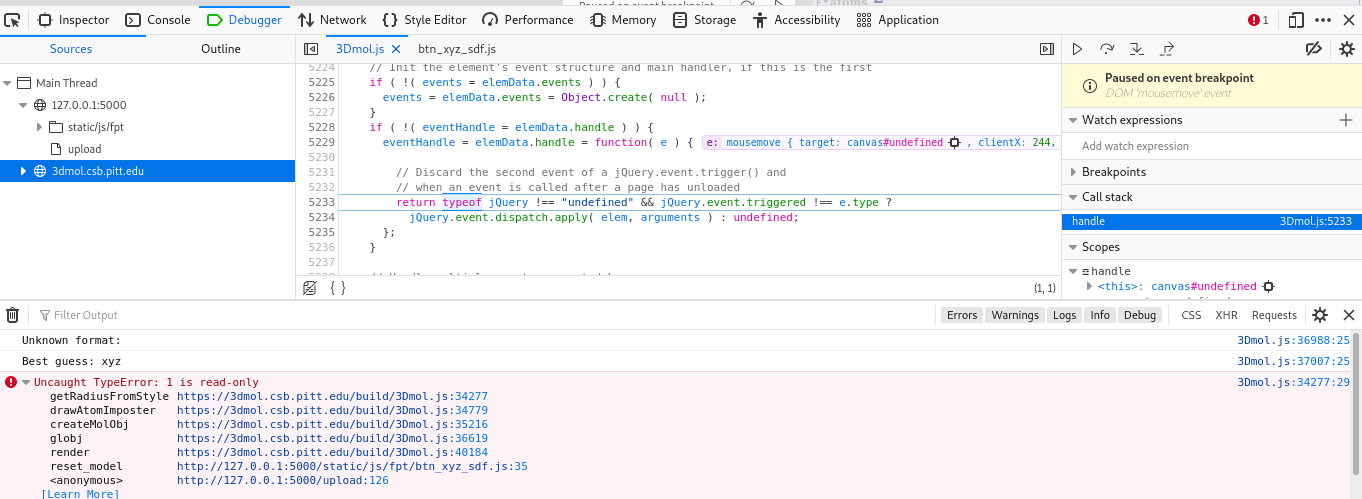Image resolution: width=1362 pixels, height=499 pixels.
Task: Toggle the sources list pane icon
Action: 311,49
